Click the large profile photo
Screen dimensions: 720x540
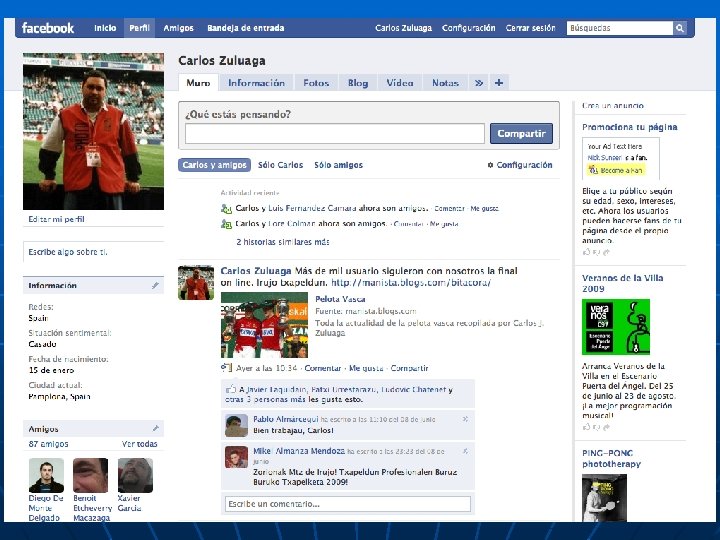click(x=93, y=131)
